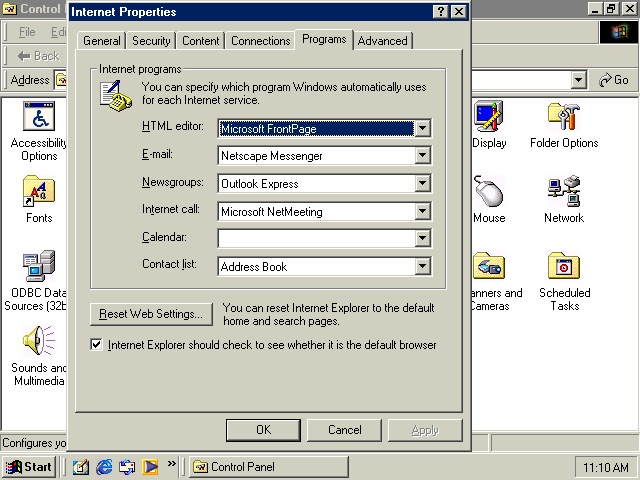Click OK in Internet Properties
The height and width of the screenshot is (480, 640).
coord(263,430)
